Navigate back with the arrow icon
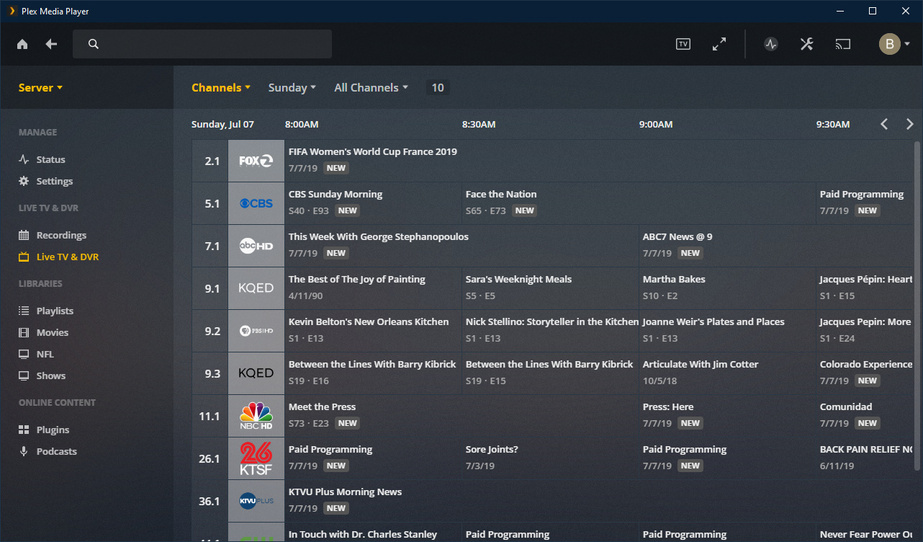The height and width of the screenshot is (542, 923). pos(51,44)
